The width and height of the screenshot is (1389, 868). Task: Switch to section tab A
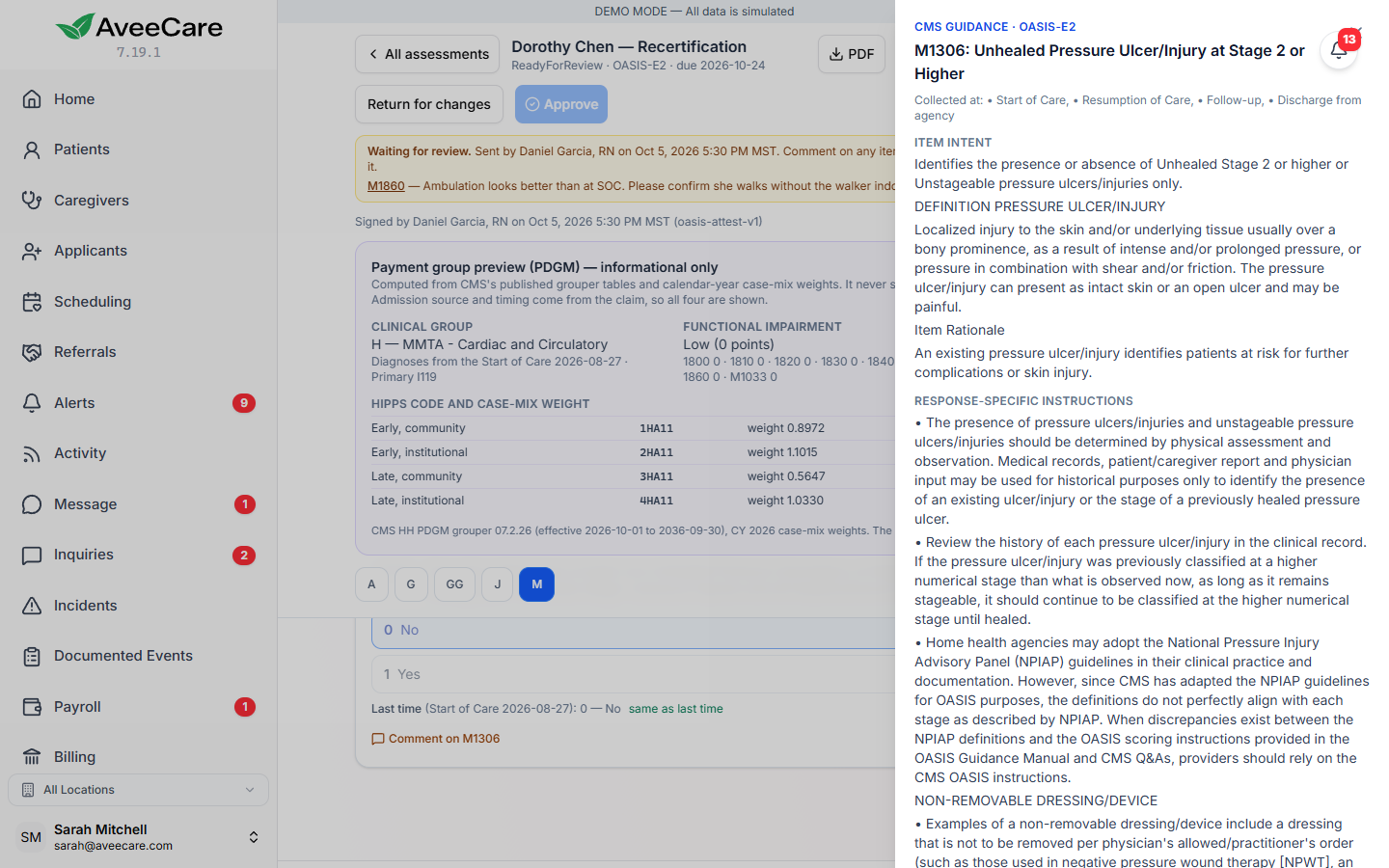coord(371,584)
